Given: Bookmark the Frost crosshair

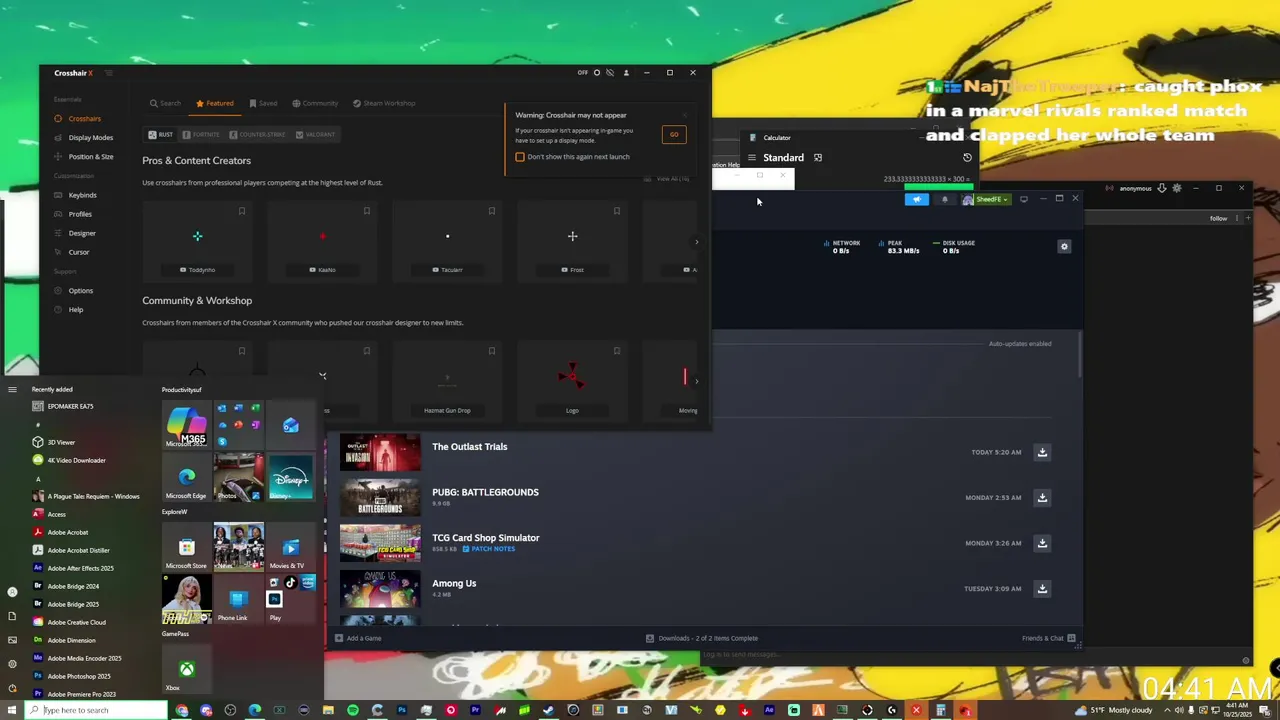Looking at the screenshot, I should [616, 211].
